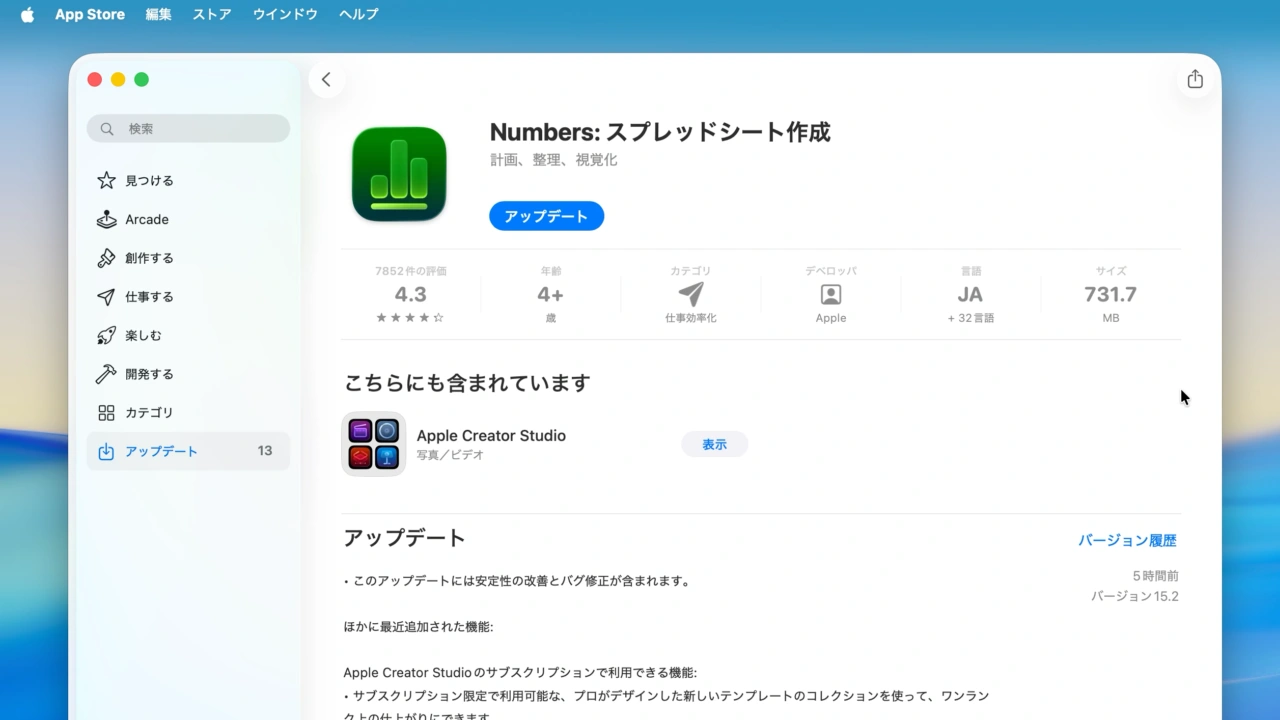The width and height of the screenshot is (1280, 720).
Task: Open the Apple menu in the menu bar
Action: [x=27, y=14]
